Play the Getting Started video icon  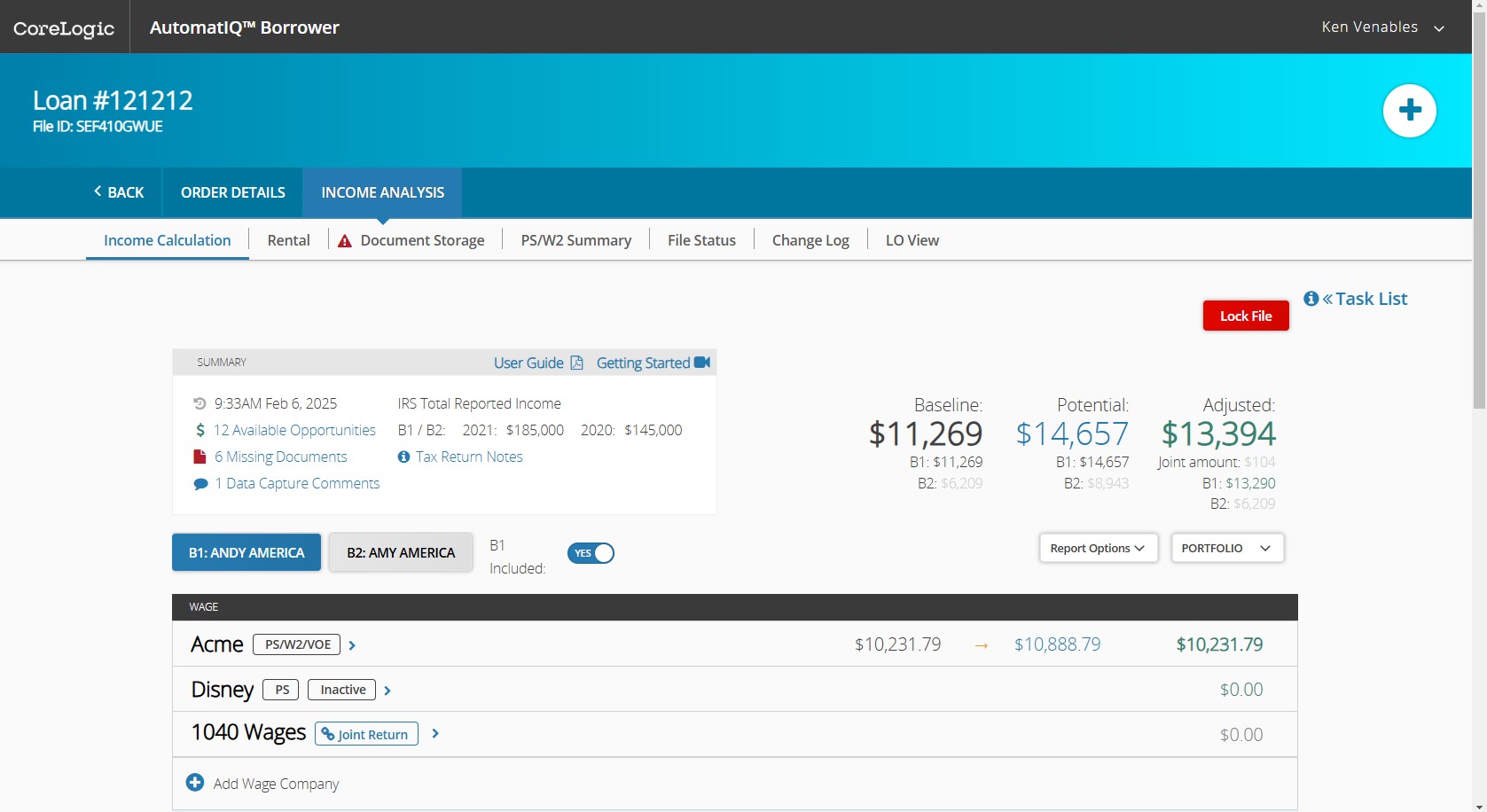(x=702, y=363)
